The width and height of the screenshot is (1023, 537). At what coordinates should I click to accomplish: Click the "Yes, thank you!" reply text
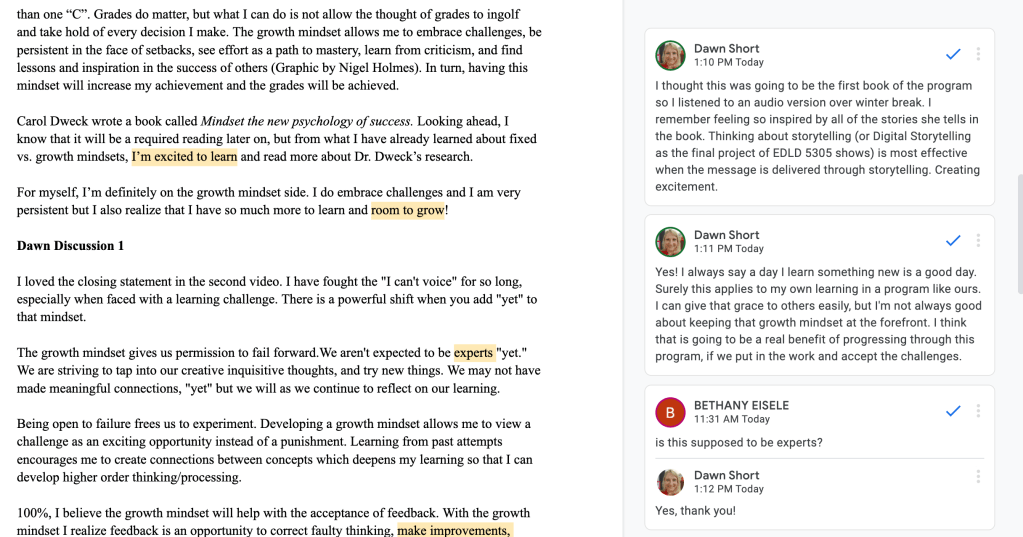coord(695,511)
